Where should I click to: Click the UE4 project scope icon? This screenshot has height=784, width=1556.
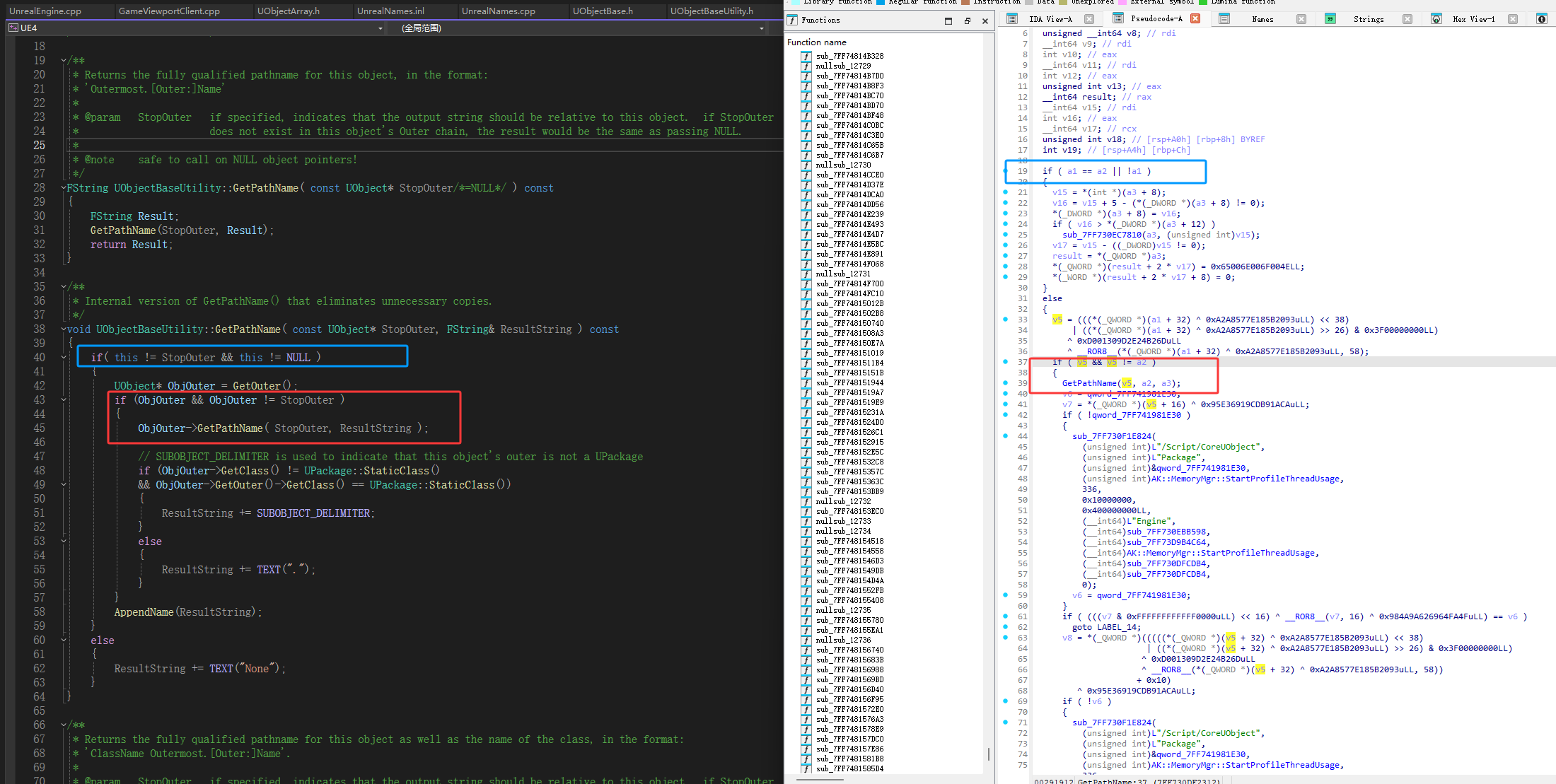(13, 28)
